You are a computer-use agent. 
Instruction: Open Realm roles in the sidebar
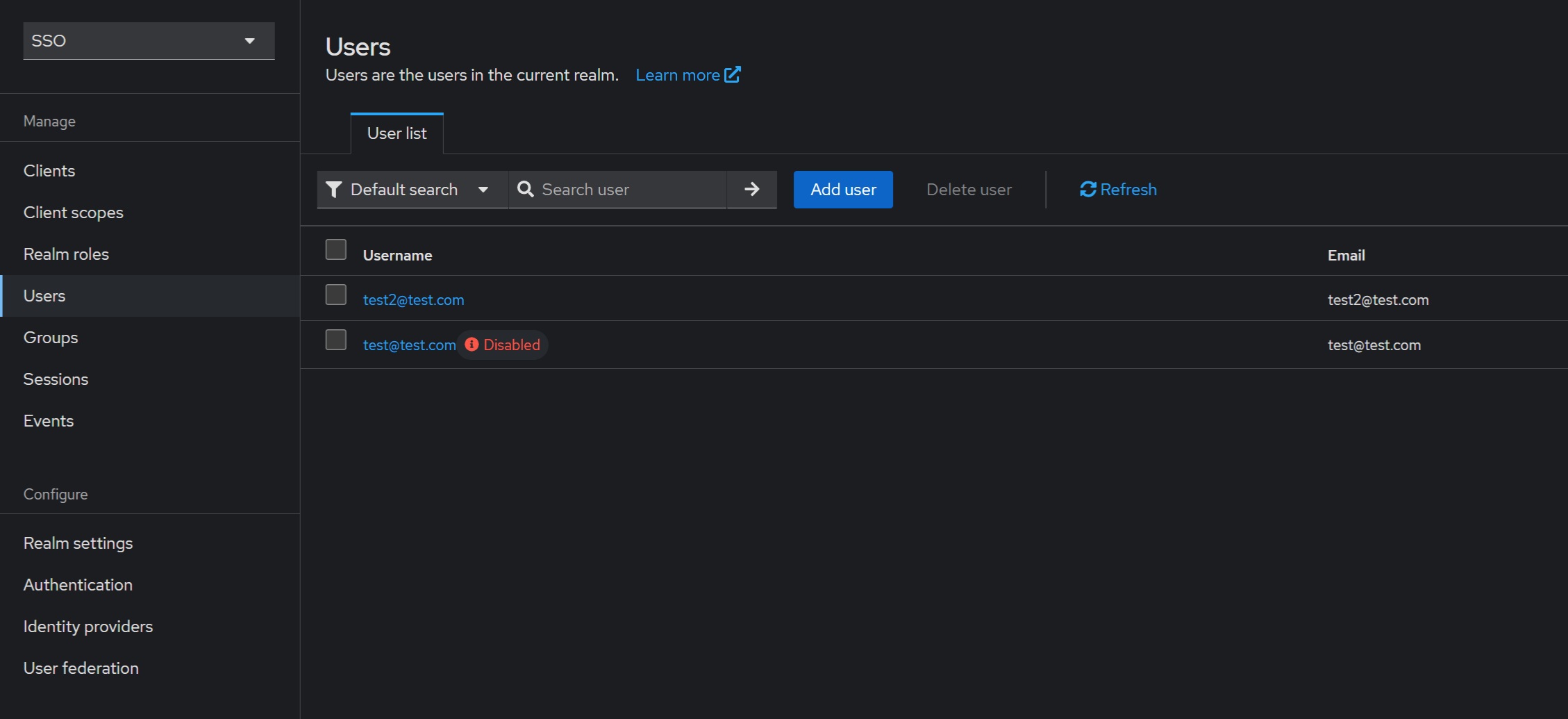click(x=66, y=254)
